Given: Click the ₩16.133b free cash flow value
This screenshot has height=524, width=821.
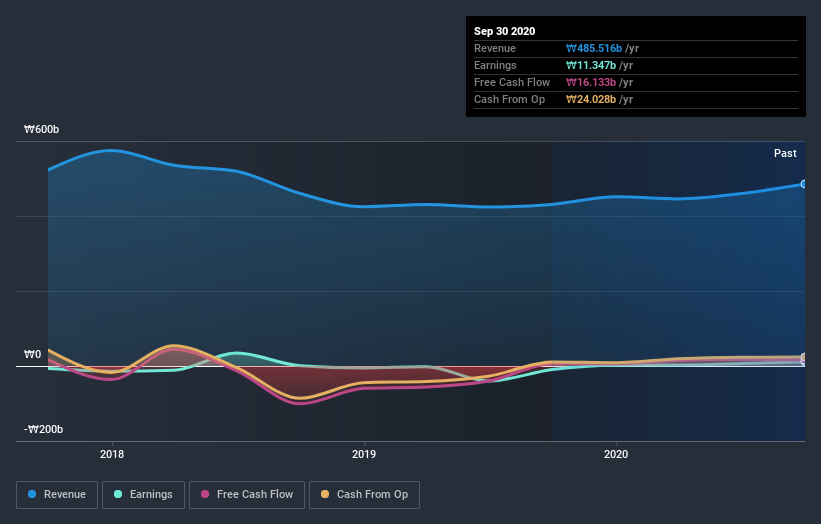Looking at the screenshot, I should click(591, 82).
